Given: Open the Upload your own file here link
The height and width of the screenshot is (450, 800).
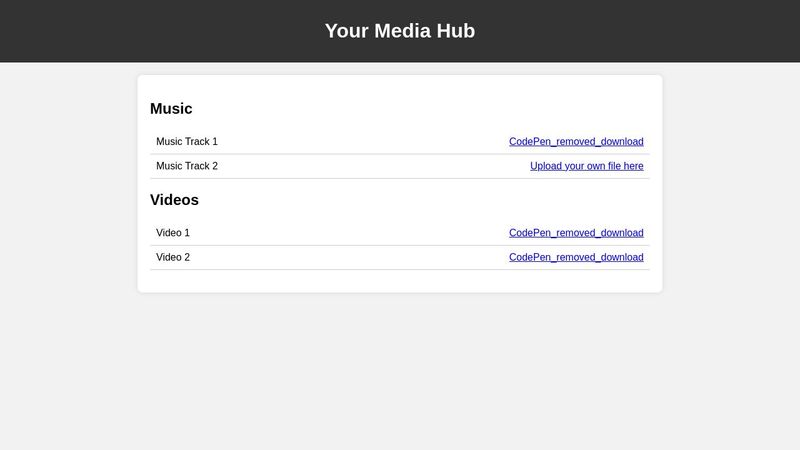Looking at the screenshot, I should click(586, 166).
